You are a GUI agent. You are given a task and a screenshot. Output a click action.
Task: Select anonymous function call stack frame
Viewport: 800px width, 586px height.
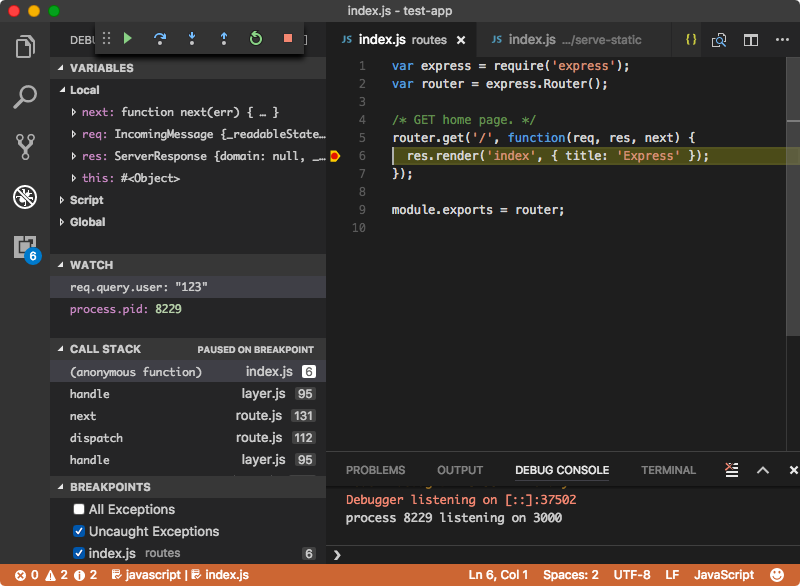coord(188,372)
